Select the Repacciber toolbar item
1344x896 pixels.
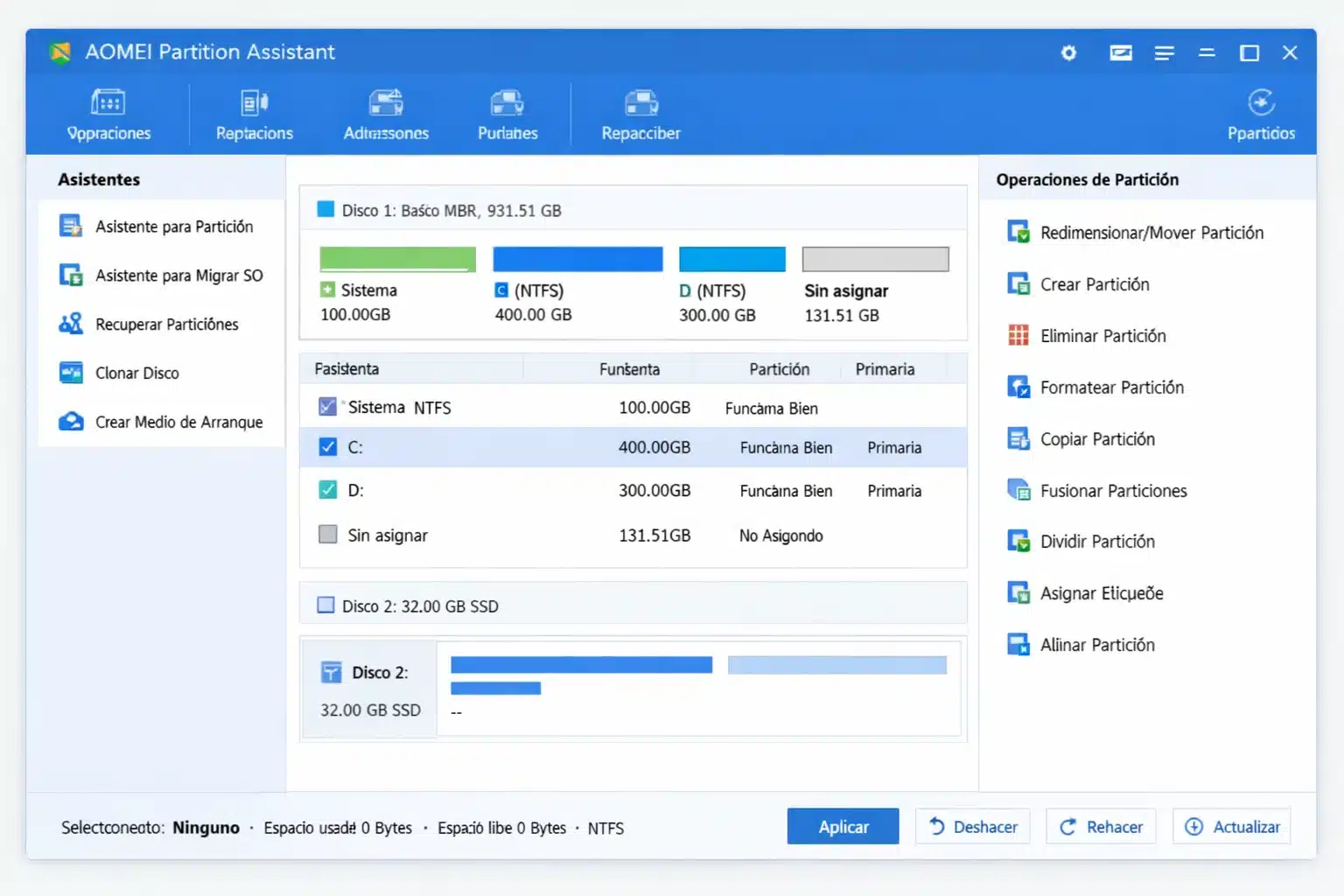click(x=640, y=115)
